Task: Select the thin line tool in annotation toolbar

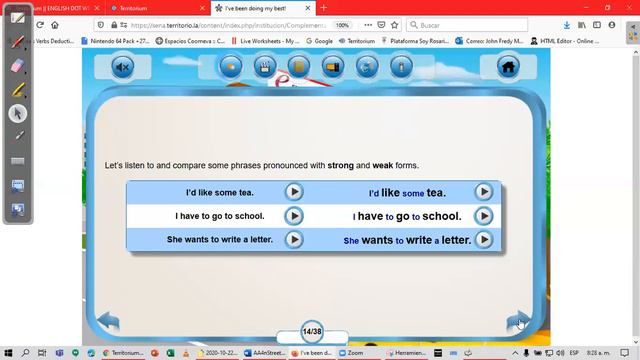Action: 18,137
